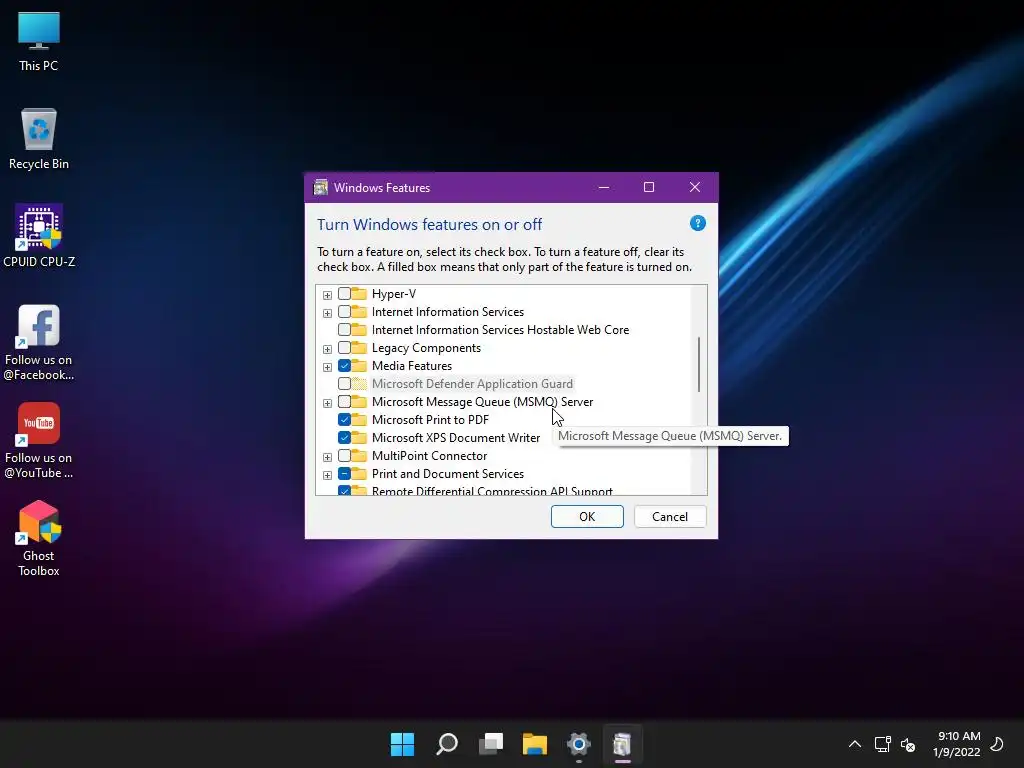The width and height of the screenshot is (1024, 768).
Task: Select the CPUID CPU-Z shortcut
Action: point(39,236)
